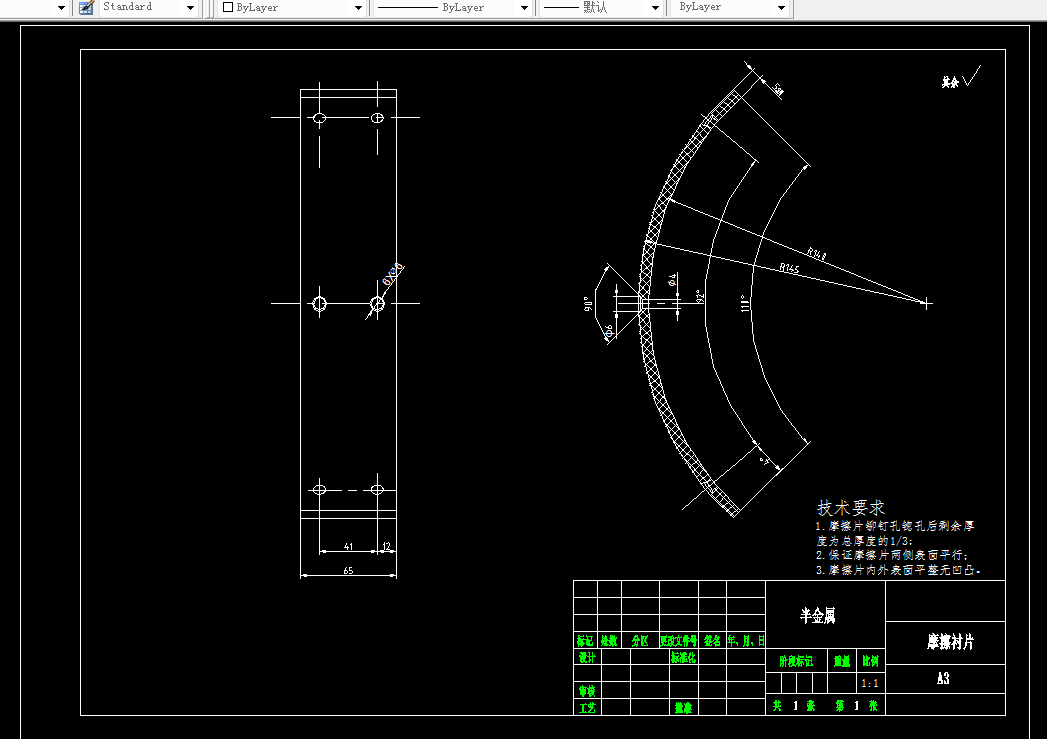This screenshot has height=739, width=1047.
Task: Select the 41 dimension text
Action: [348, 546]
